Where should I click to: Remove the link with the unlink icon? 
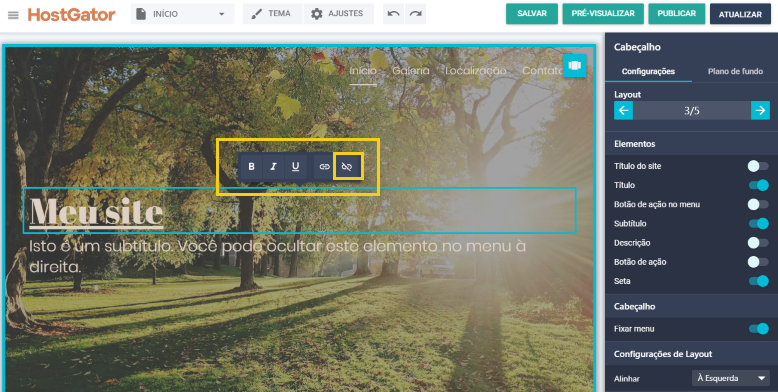tap(347, 167)
